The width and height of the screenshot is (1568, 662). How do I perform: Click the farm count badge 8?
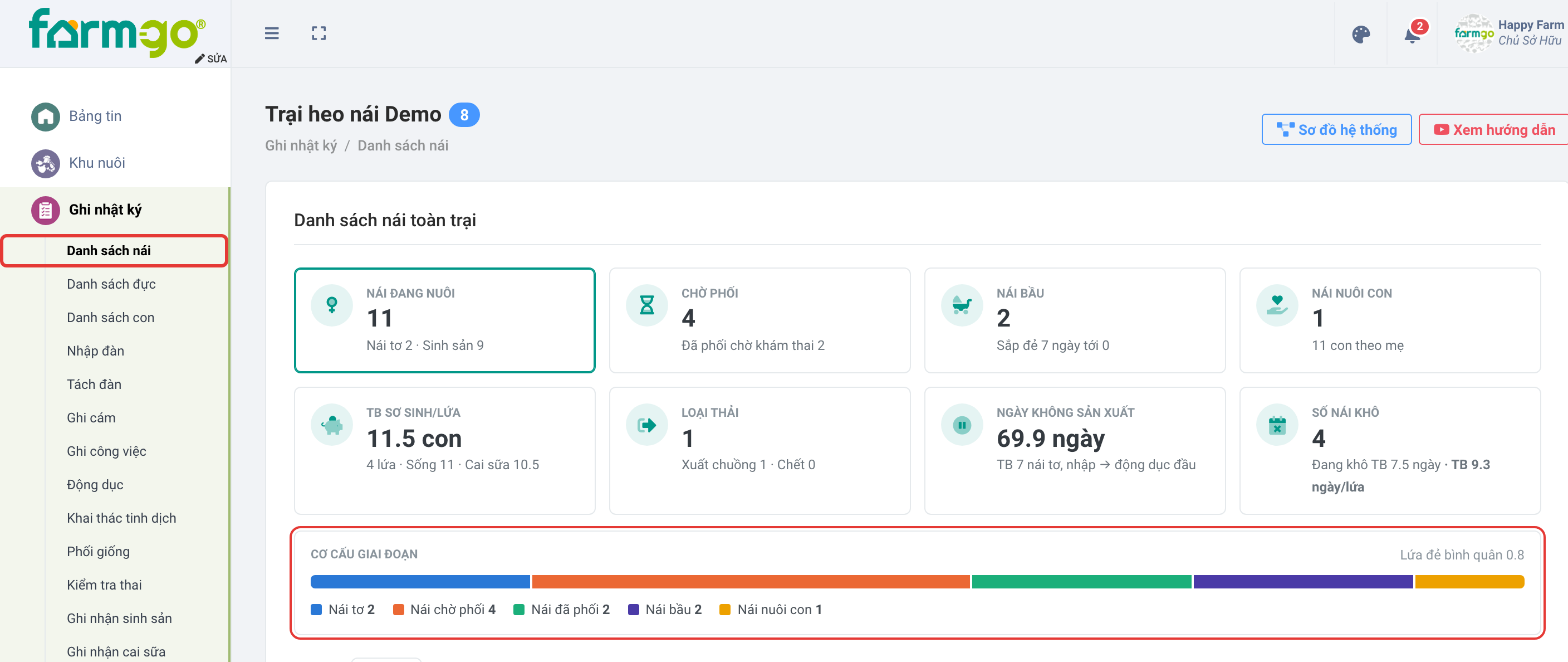tap(464, 115)
